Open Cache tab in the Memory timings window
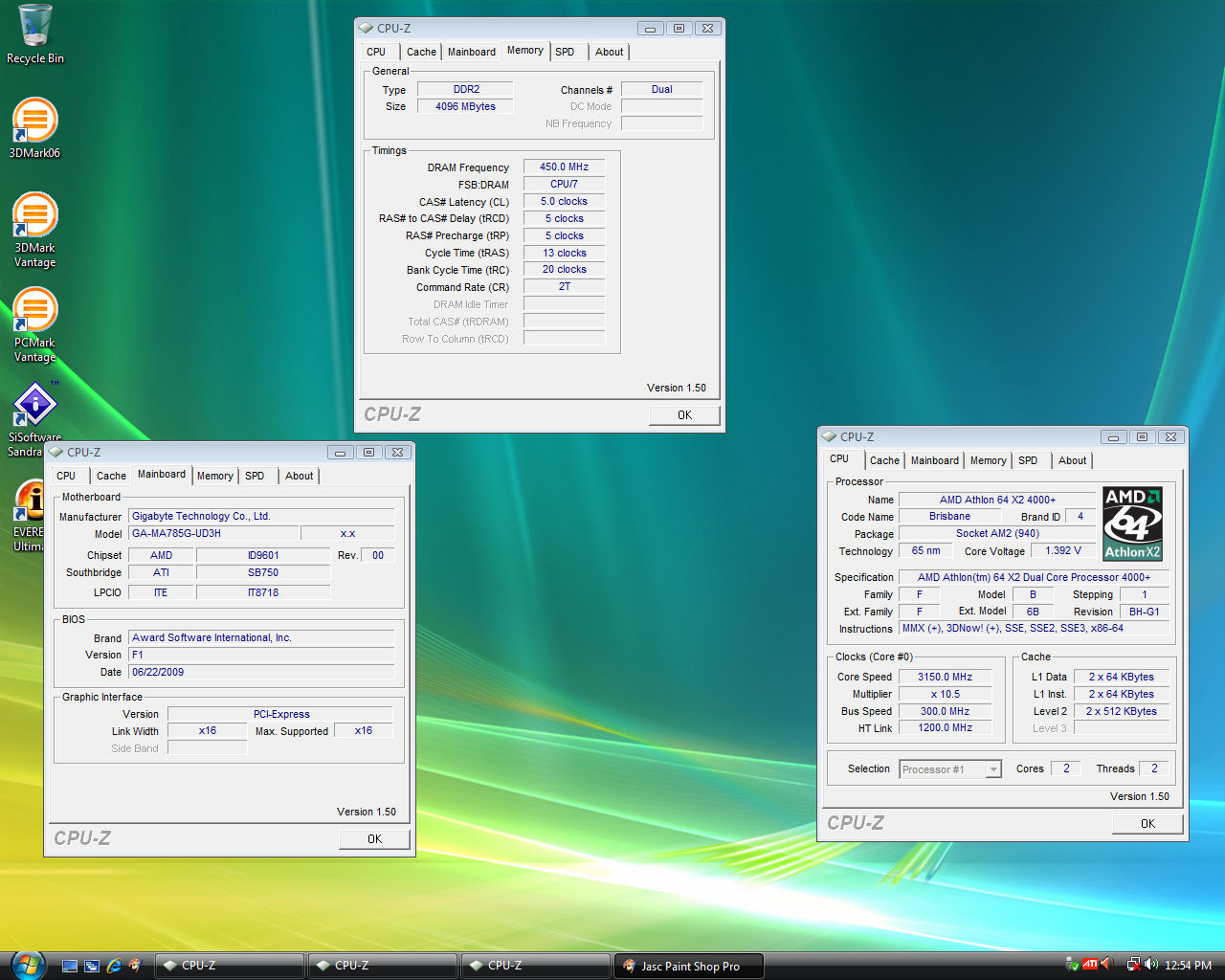This screenshot has height=980, width=1225. tap(421, 52)
